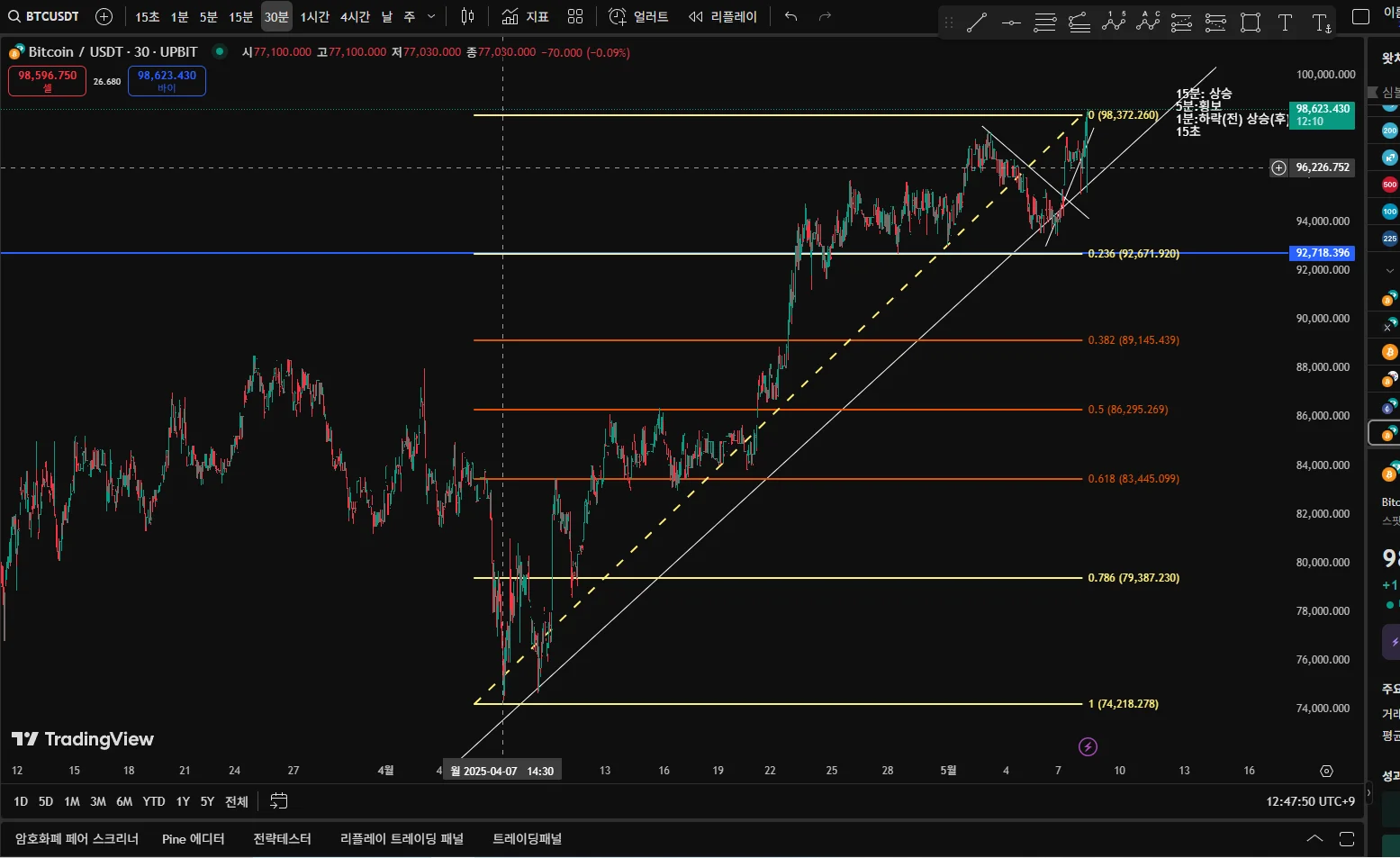Select the anchored text drawing tool

click(1321, 23)
